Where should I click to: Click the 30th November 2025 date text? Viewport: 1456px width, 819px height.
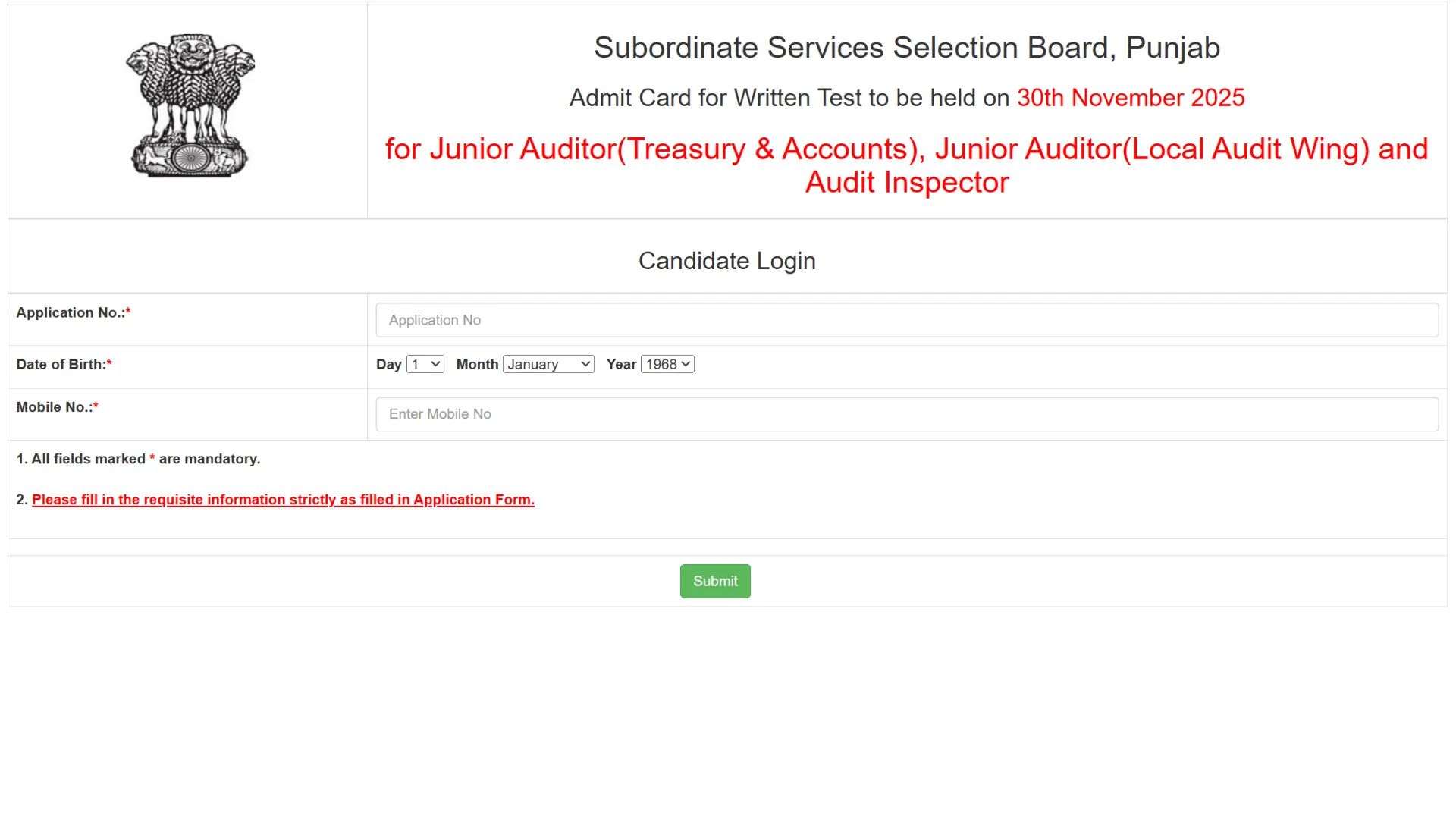(x=1129, y=97)
